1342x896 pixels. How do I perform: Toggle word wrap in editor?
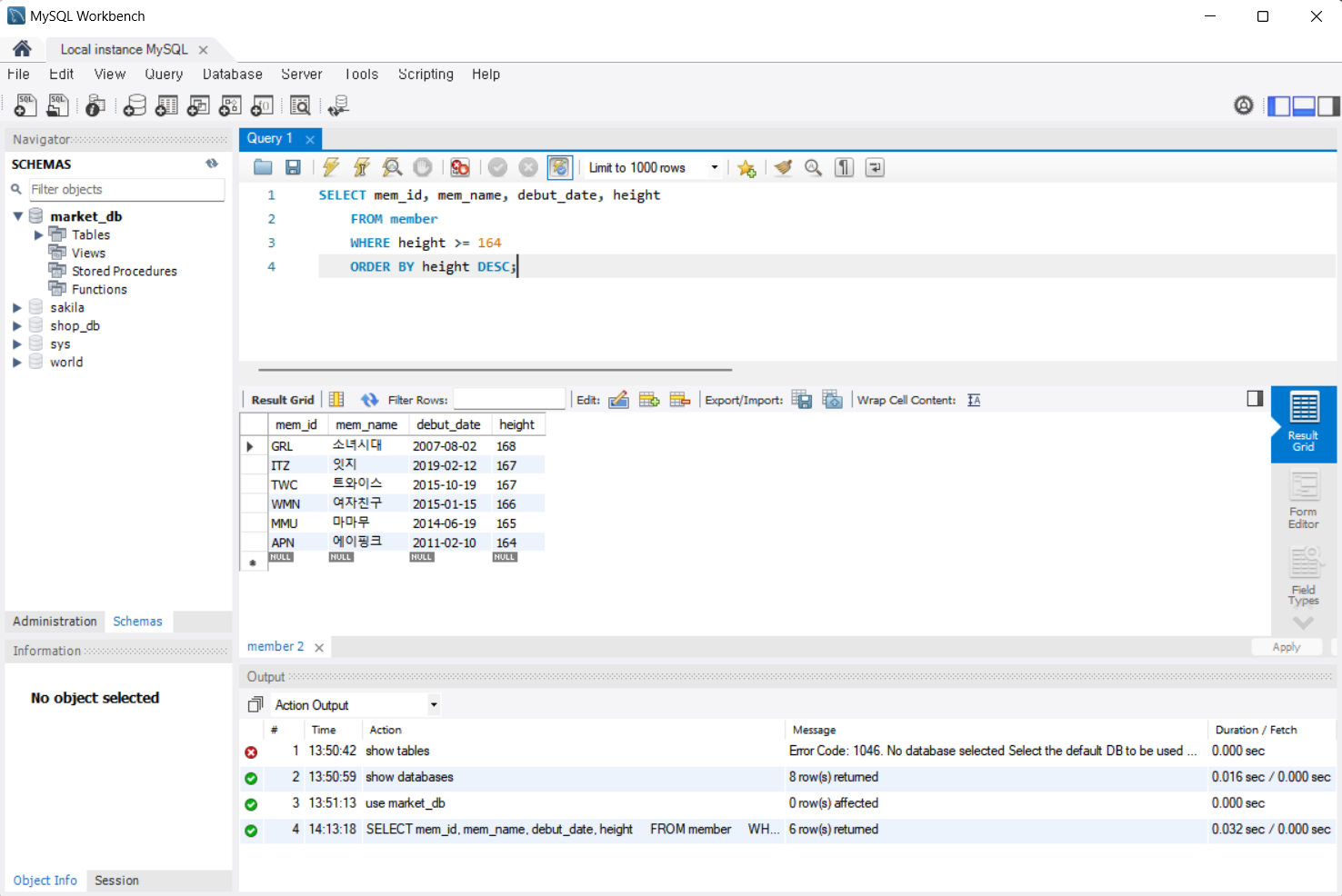point(875,167)
